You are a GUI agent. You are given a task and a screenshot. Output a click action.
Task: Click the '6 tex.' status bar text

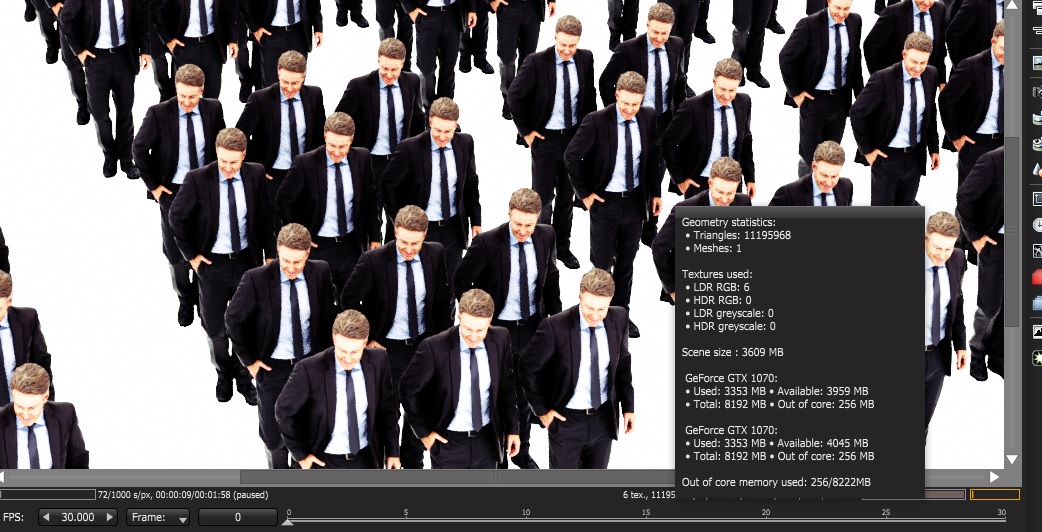[x=635, y=495]
